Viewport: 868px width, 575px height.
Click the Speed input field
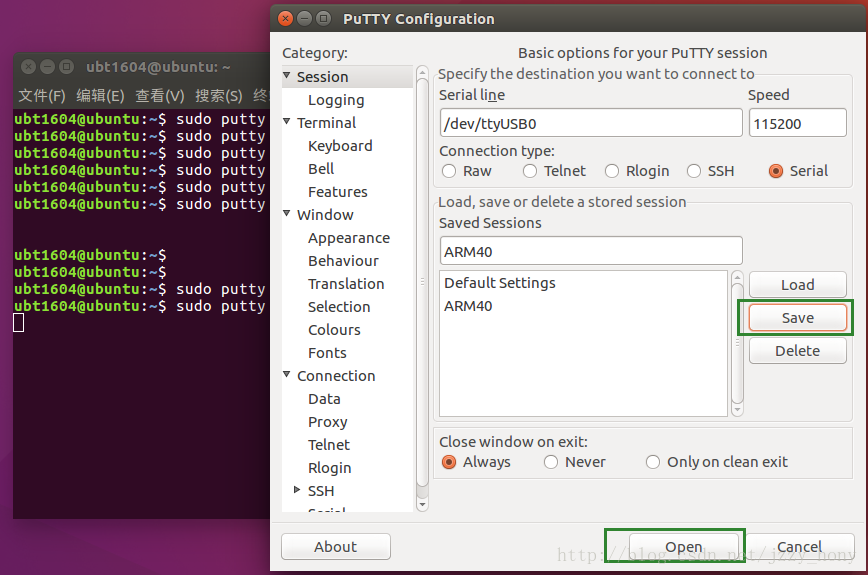tap(797, 123)
